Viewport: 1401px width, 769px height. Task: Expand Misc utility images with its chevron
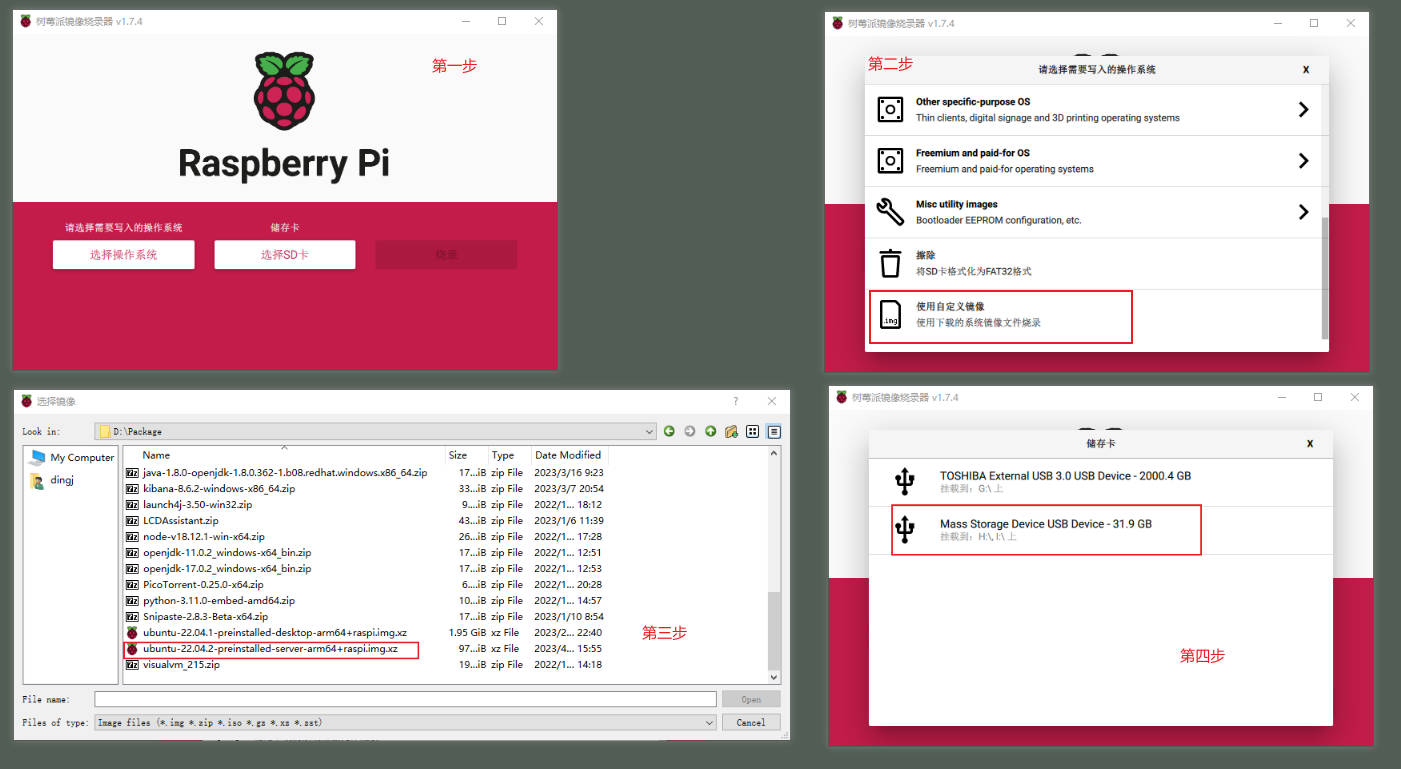point(1303,211)
